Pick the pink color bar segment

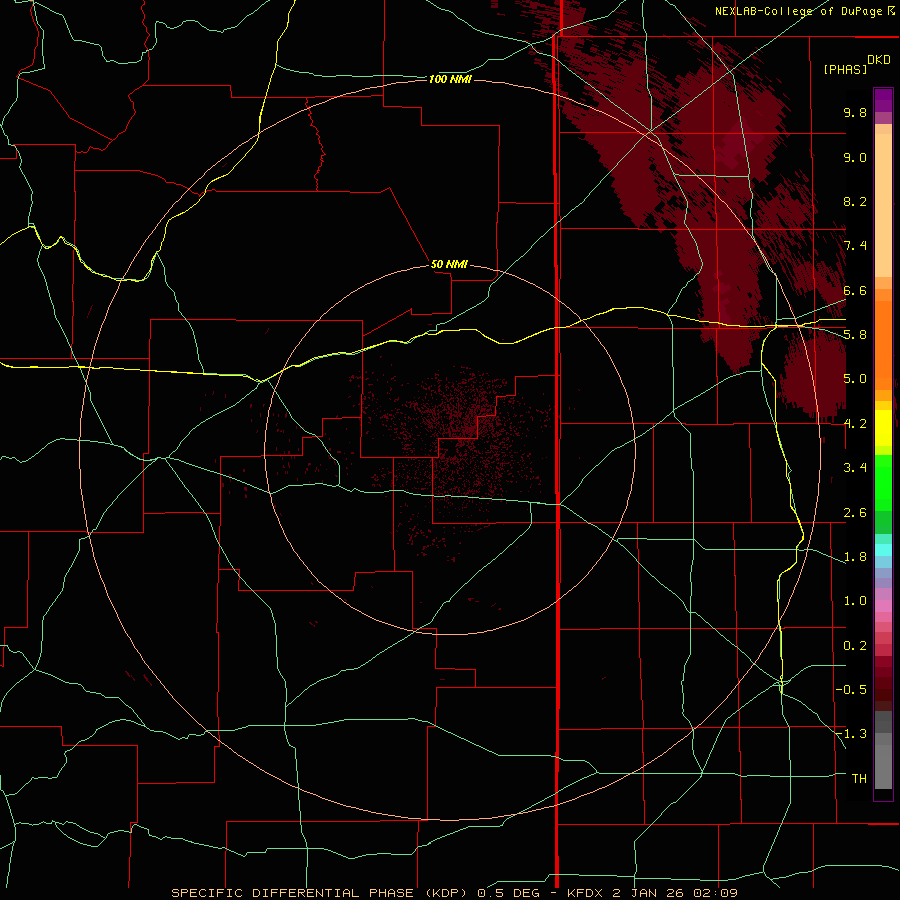click(883, 606)
